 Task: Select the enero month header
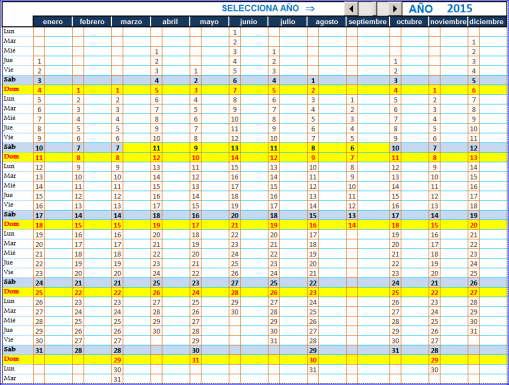tap(53, 22)
